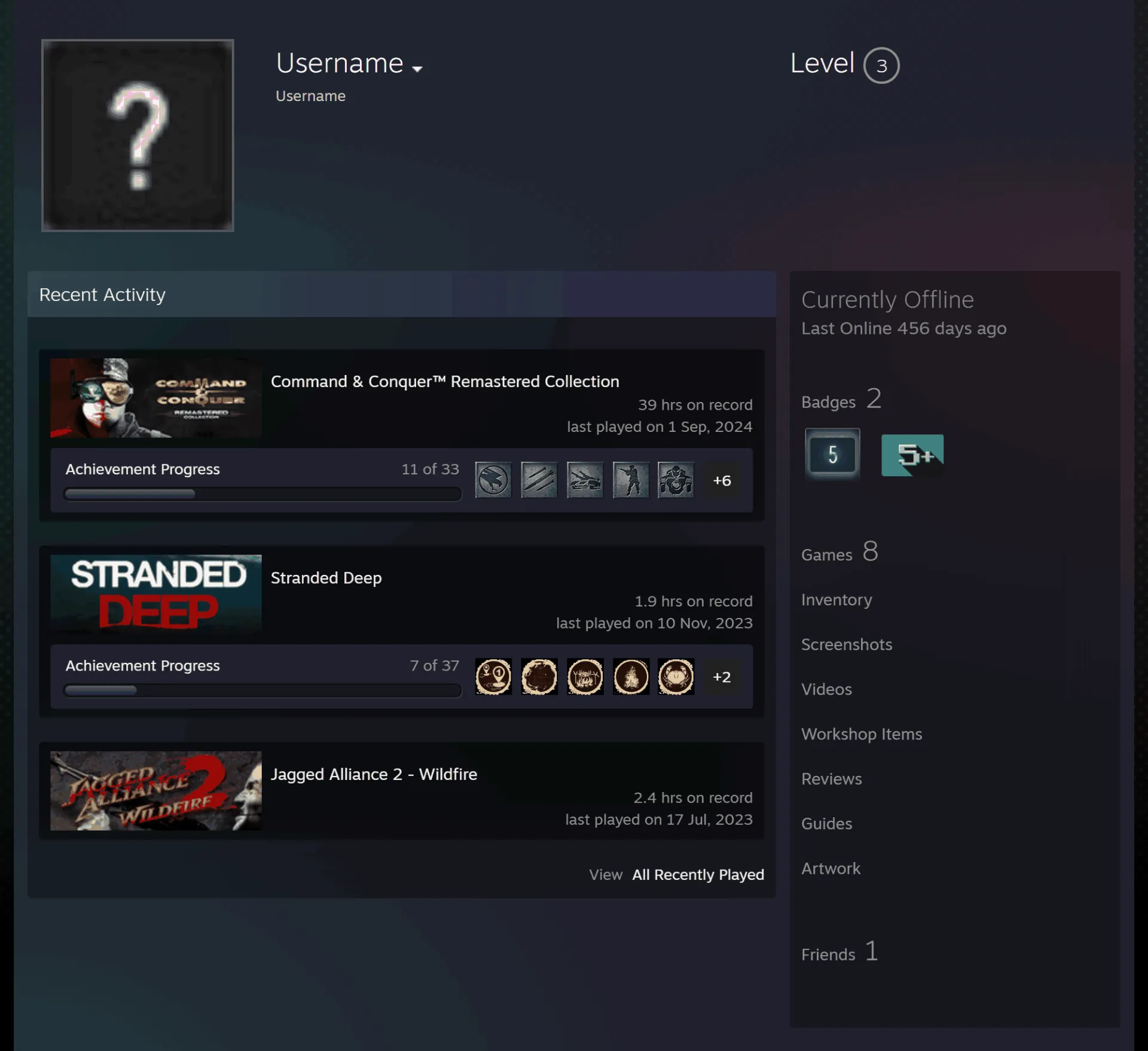1148x1051 pixels.
Task: Click the Level 3 badge circle
Action: click(x=881, y=65)
